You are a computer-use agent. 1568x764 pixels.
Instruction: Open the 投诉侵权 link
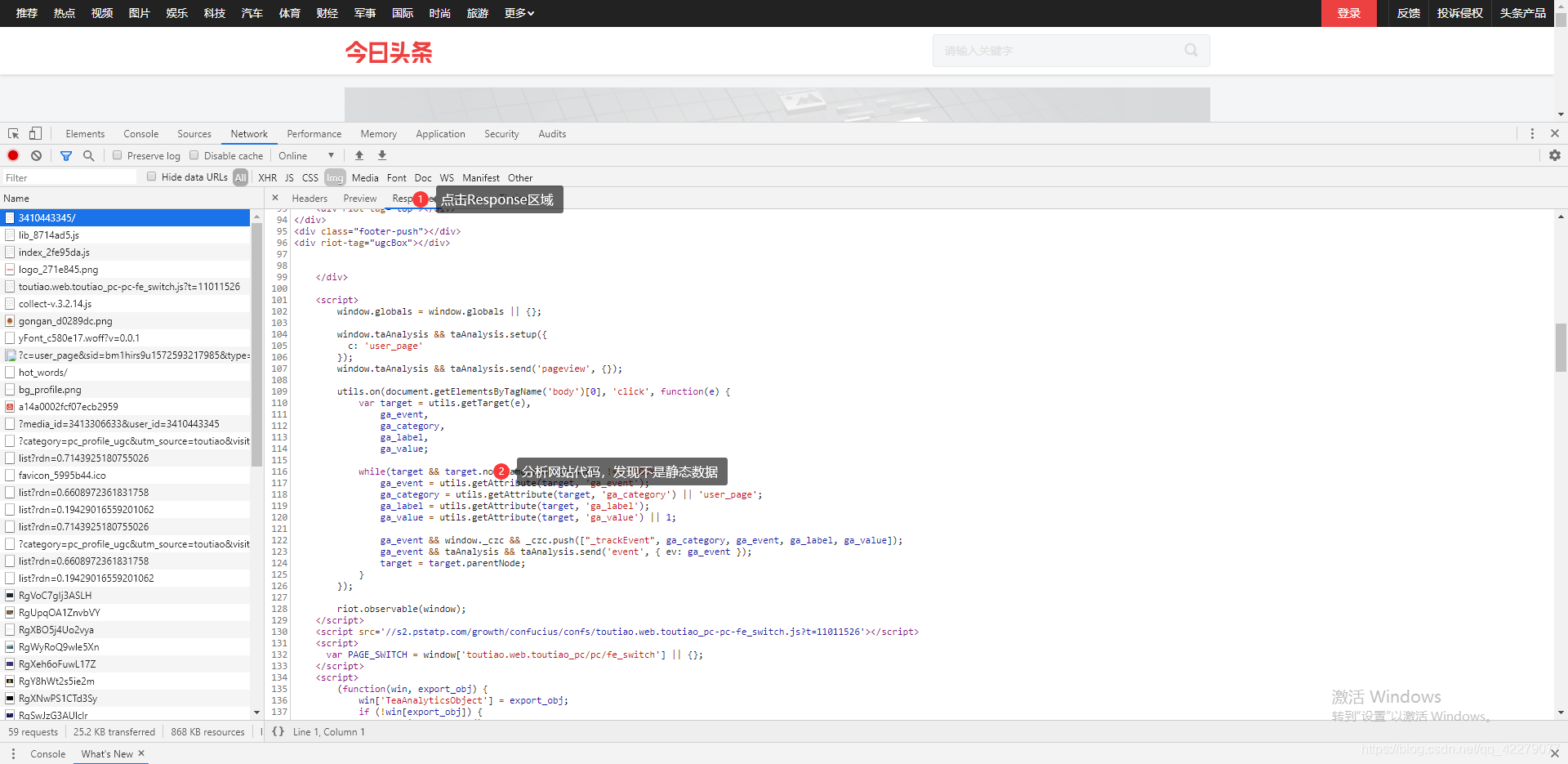tap(1460, 13)
